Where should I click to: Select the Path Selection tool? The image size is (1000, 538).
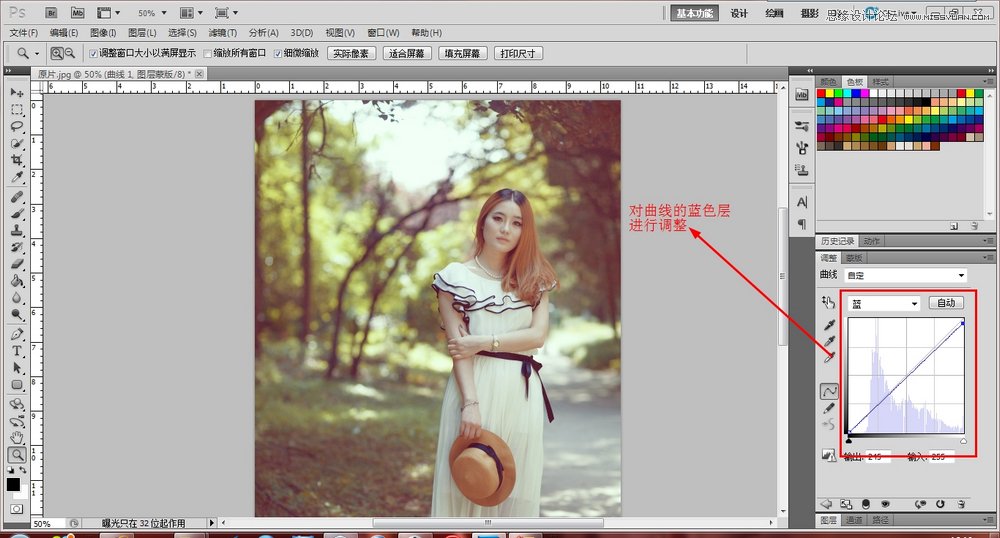point(17,368)
